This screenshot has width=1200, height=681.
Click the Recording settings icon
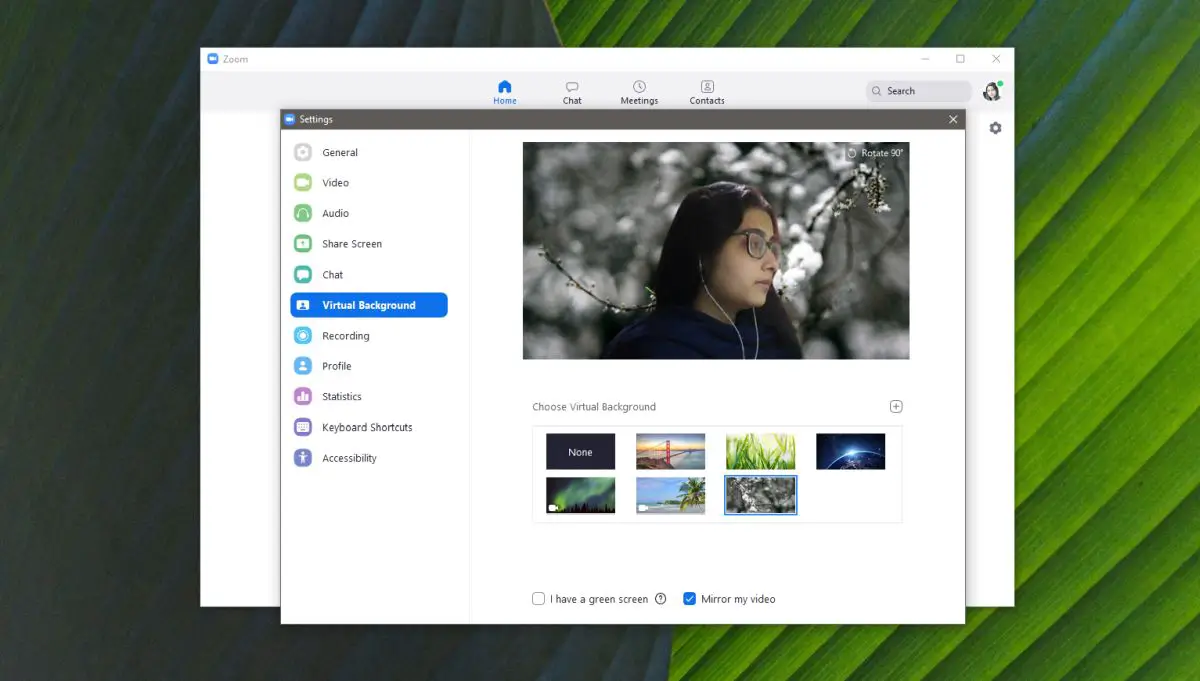(303, 336)
